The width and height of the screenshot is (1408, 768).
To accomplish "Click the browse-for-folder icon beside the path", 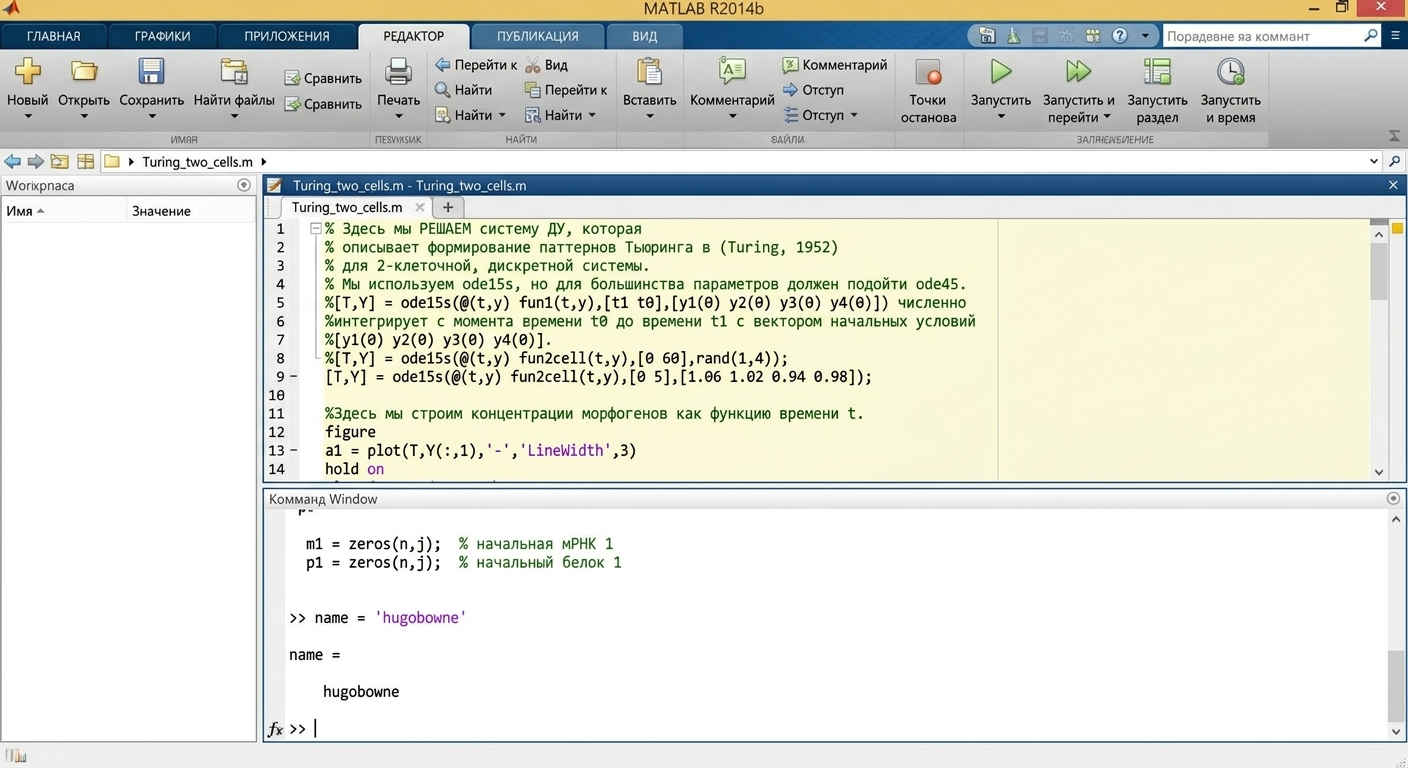I will click(86, 162).
